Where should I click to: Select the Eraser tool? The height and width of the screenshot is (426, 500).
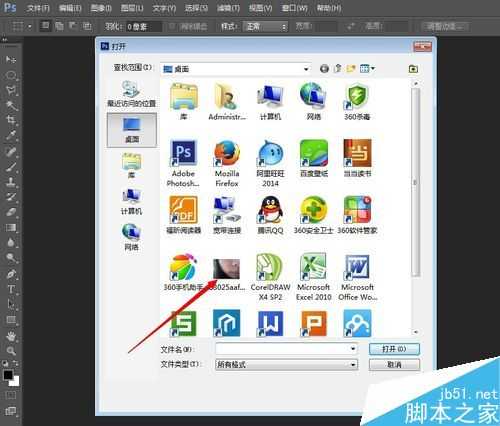(x=11, y=212)
